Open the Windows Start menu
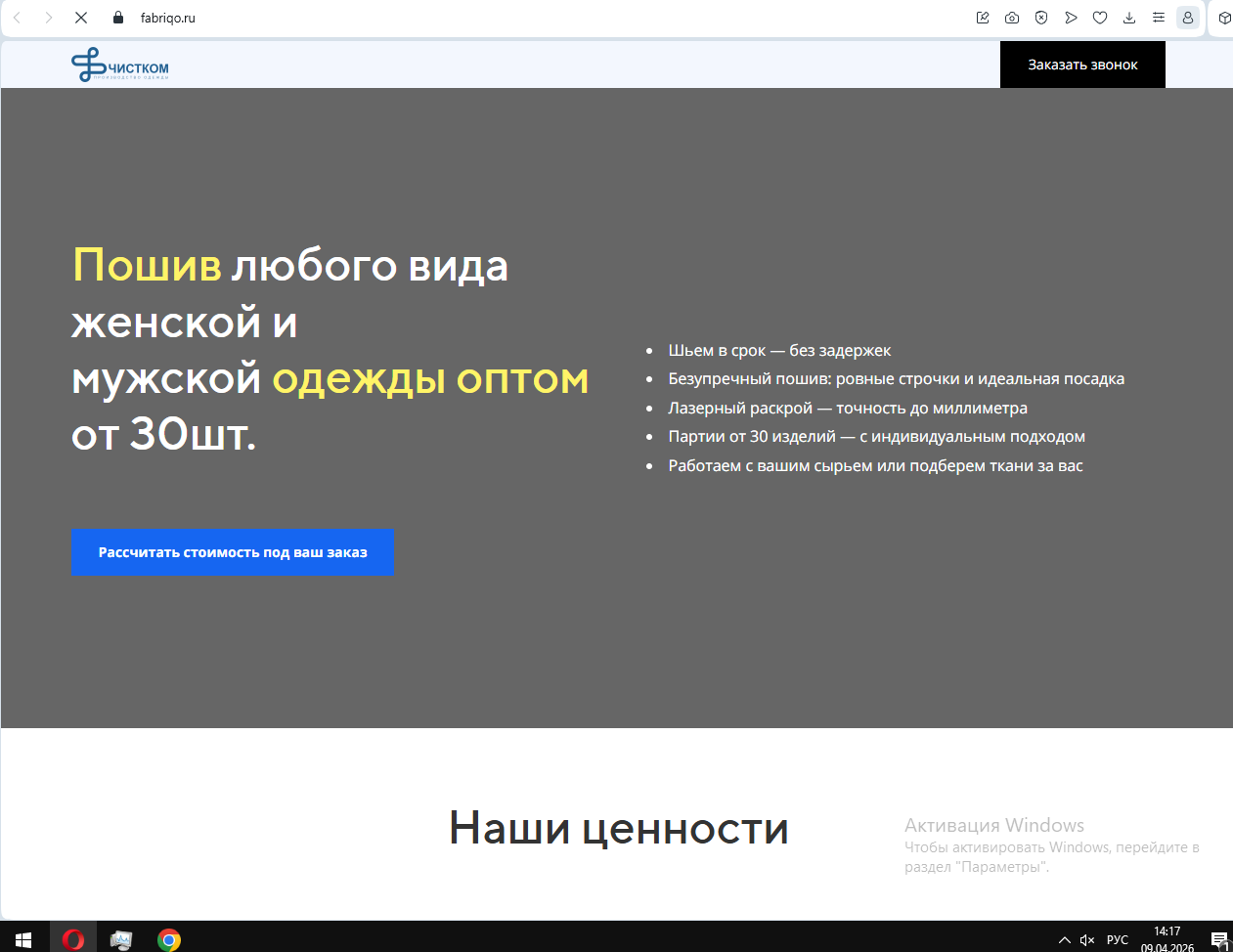Screen dimensions: 1233x952 pyautogui.click(x=23, y=940)
